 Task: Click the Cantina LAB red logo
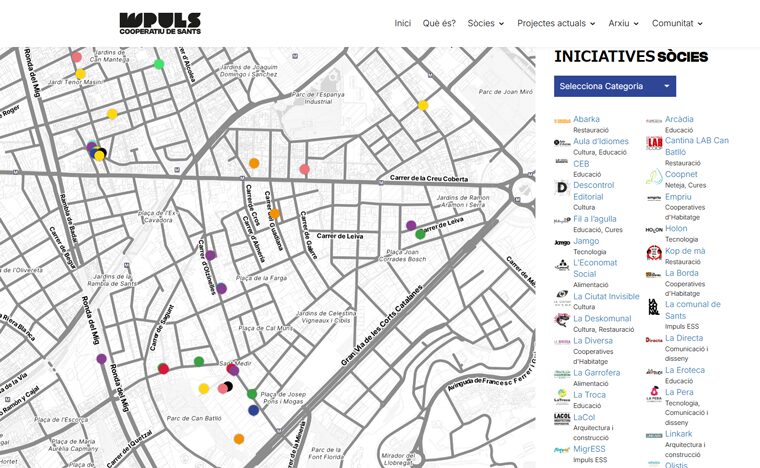pyautogui.click(x=654, y=143)
